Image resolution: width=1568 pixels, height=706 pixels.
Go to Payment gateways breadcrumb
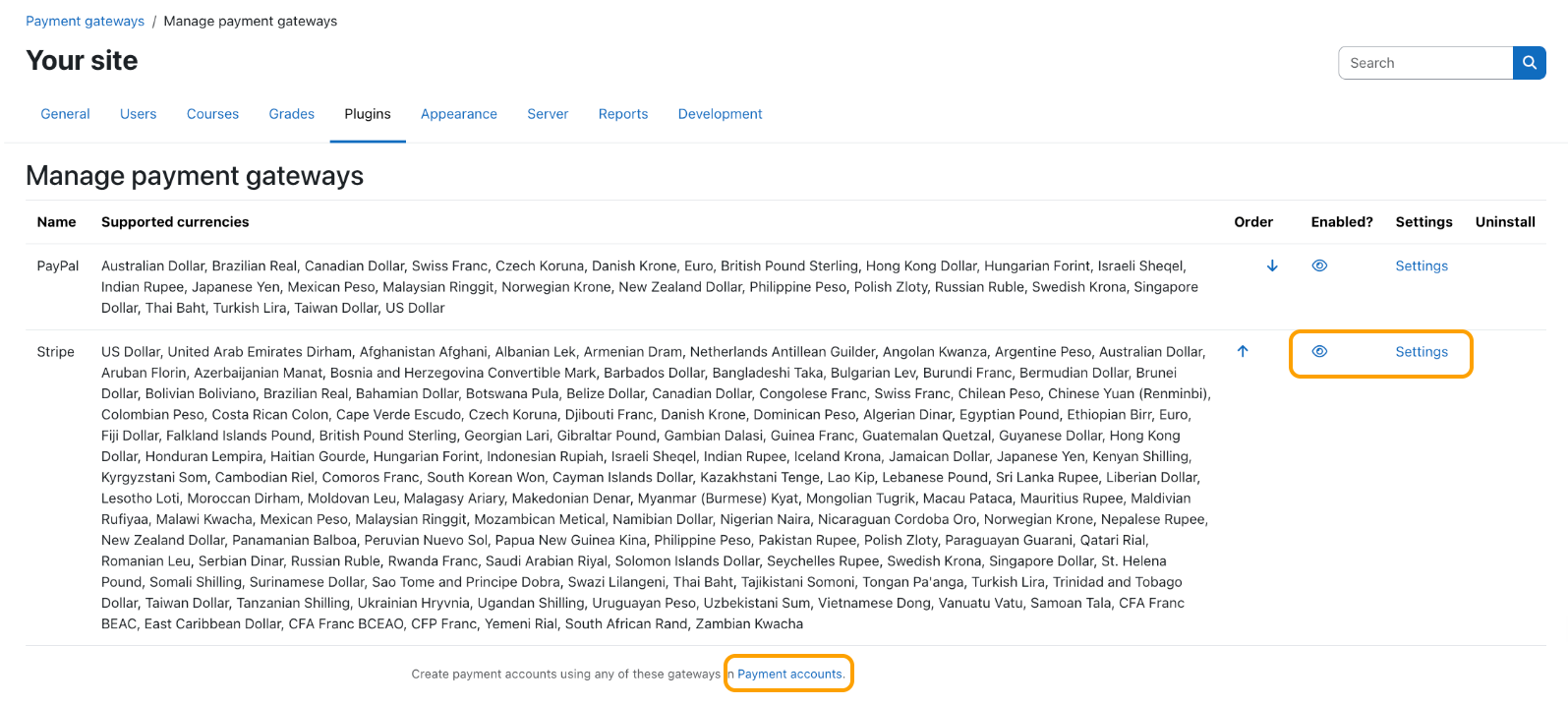click(85, 21)
